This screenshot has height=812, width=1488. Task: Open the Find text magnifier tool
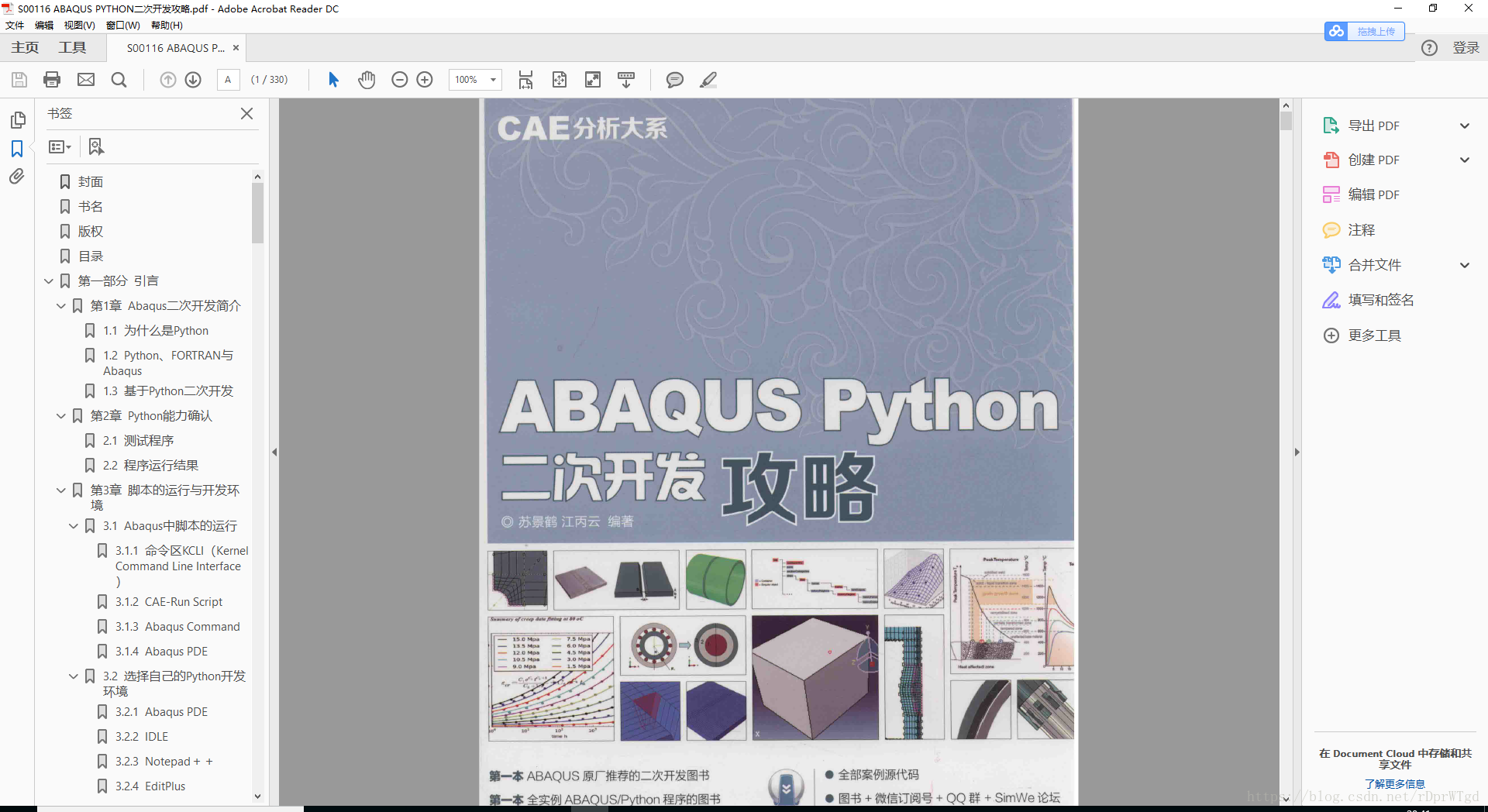[x=119, y=80]
